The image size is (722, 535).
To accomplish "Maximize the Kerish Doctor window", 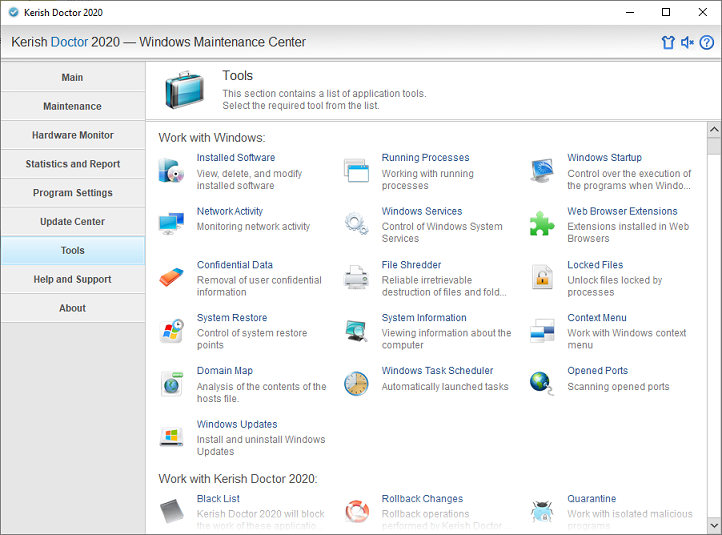I will [x=666, y=12].
